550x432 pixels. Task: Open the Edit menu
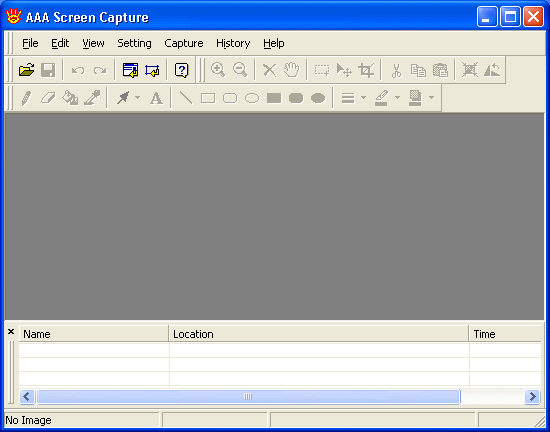[x=60, y=43]
